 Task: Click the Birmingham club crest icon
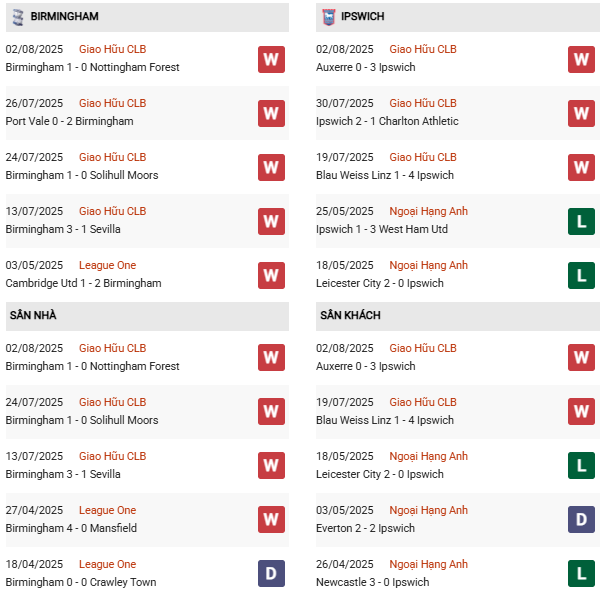(x=17, y=17)
